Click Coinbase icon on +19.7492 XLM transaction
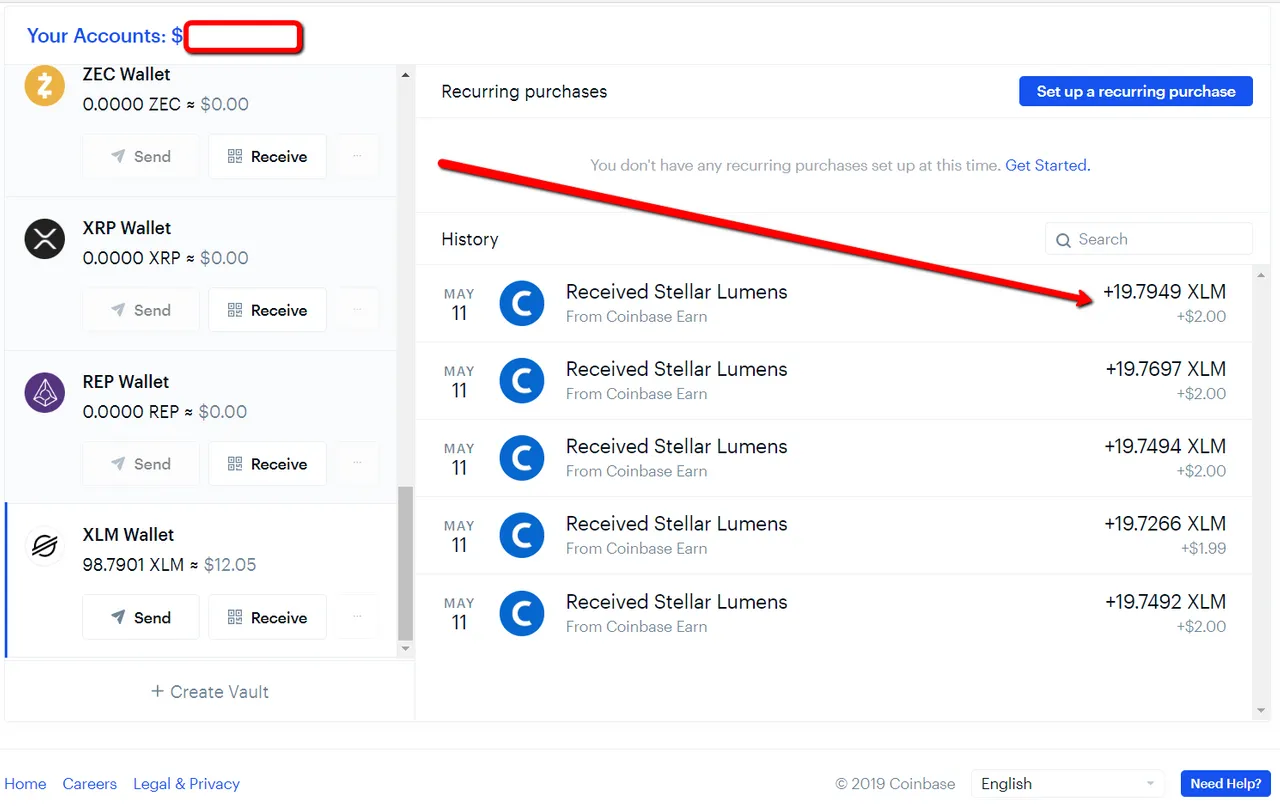 (522, 614)
